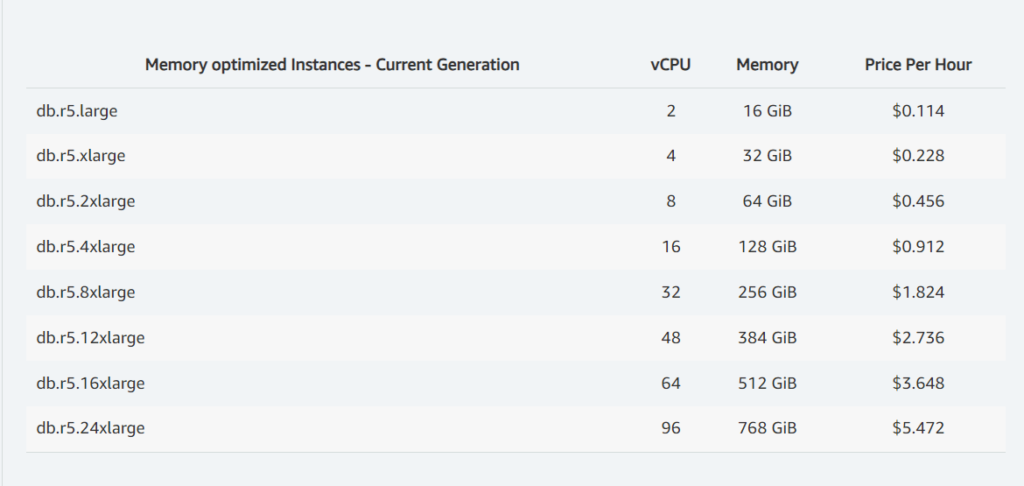Click the $0.114 hourly price
Image resolution: width=1024 pixels, height=486 pixels.
918,111
